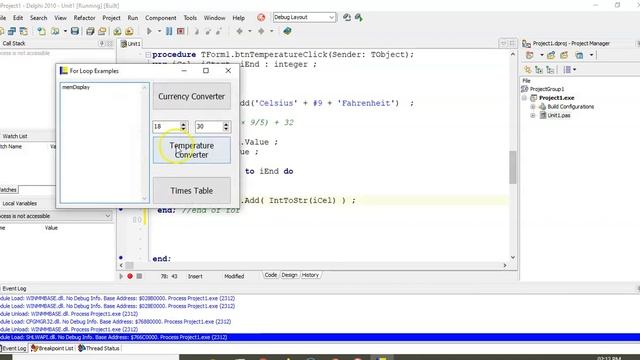
Task: Click the Program Reset stop icon
Action: tap(180, 31)
